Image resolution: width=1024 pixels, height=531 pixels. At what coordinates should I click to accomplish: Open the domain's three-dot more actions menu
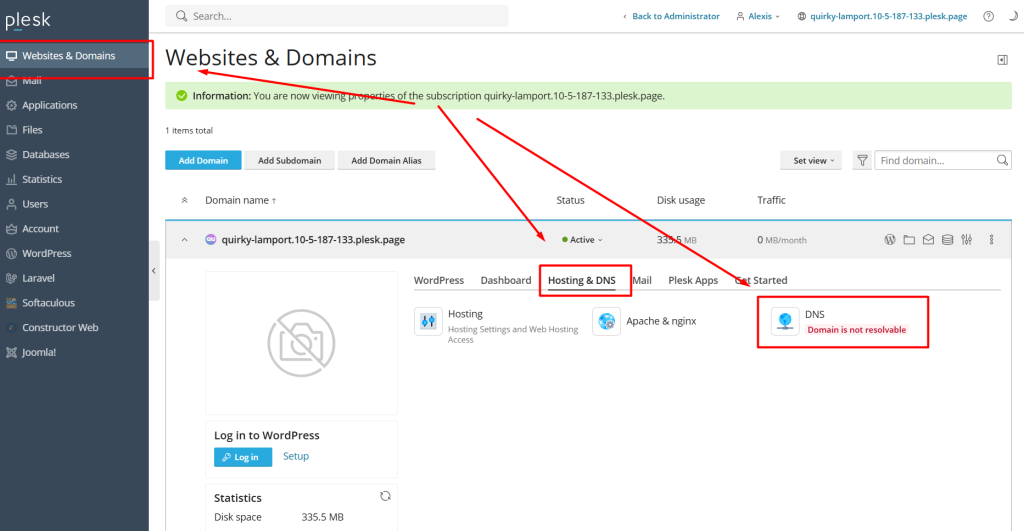991,240
